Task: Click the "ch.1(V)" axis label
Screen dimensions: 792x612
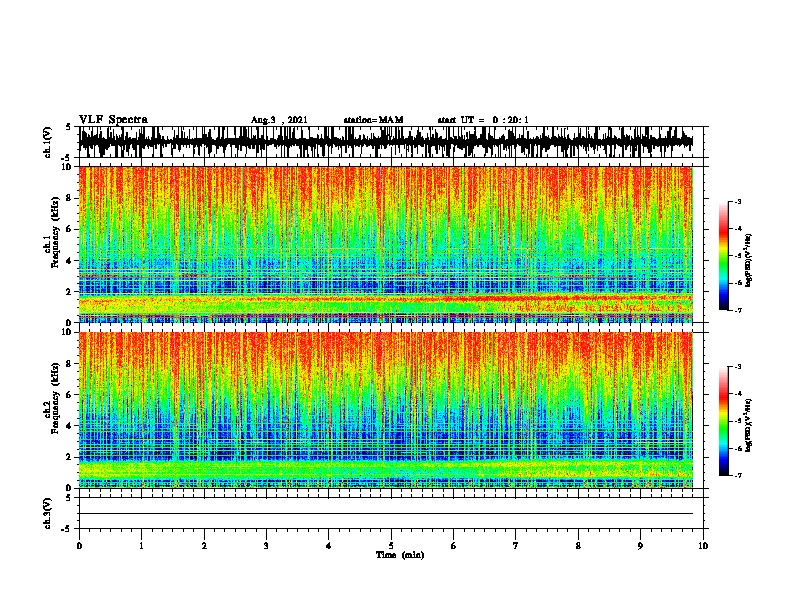Action: click(48, 142)
